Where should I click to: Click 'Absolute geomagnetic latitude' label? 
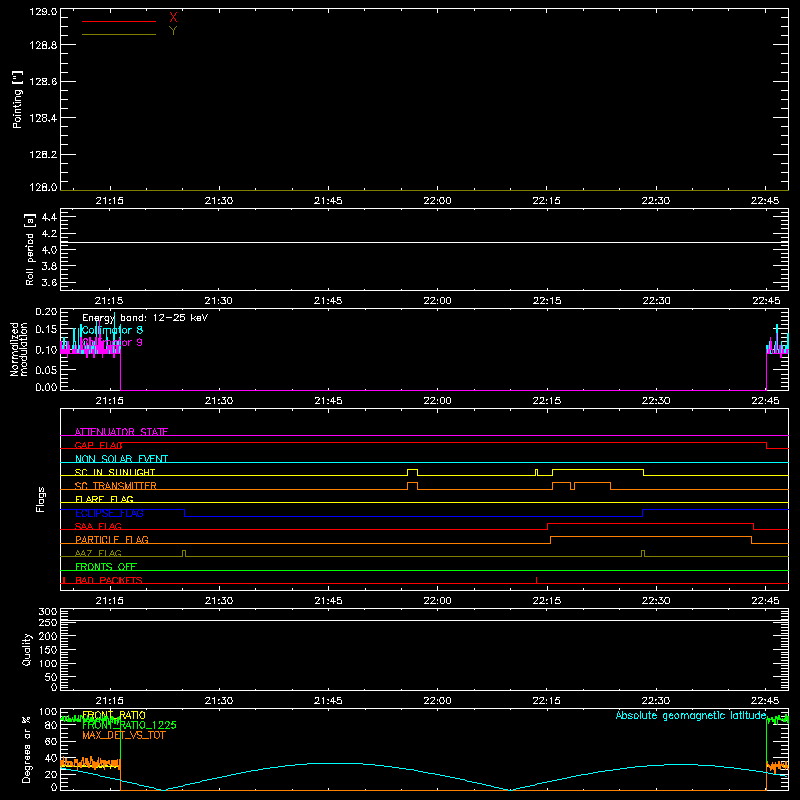click(x=691, y=715)
